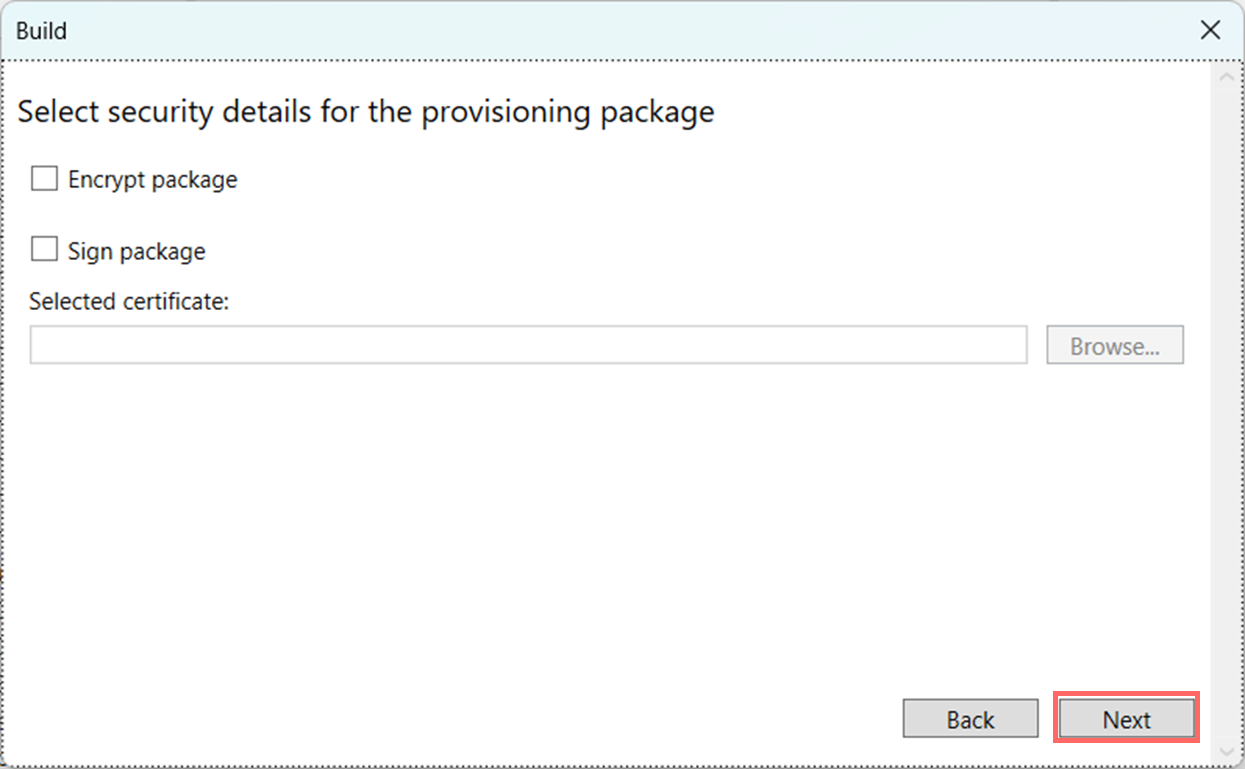Viewport: 1245px width, 769px height.
Task: Click the "Build" title text
Action: click(42, 31)
